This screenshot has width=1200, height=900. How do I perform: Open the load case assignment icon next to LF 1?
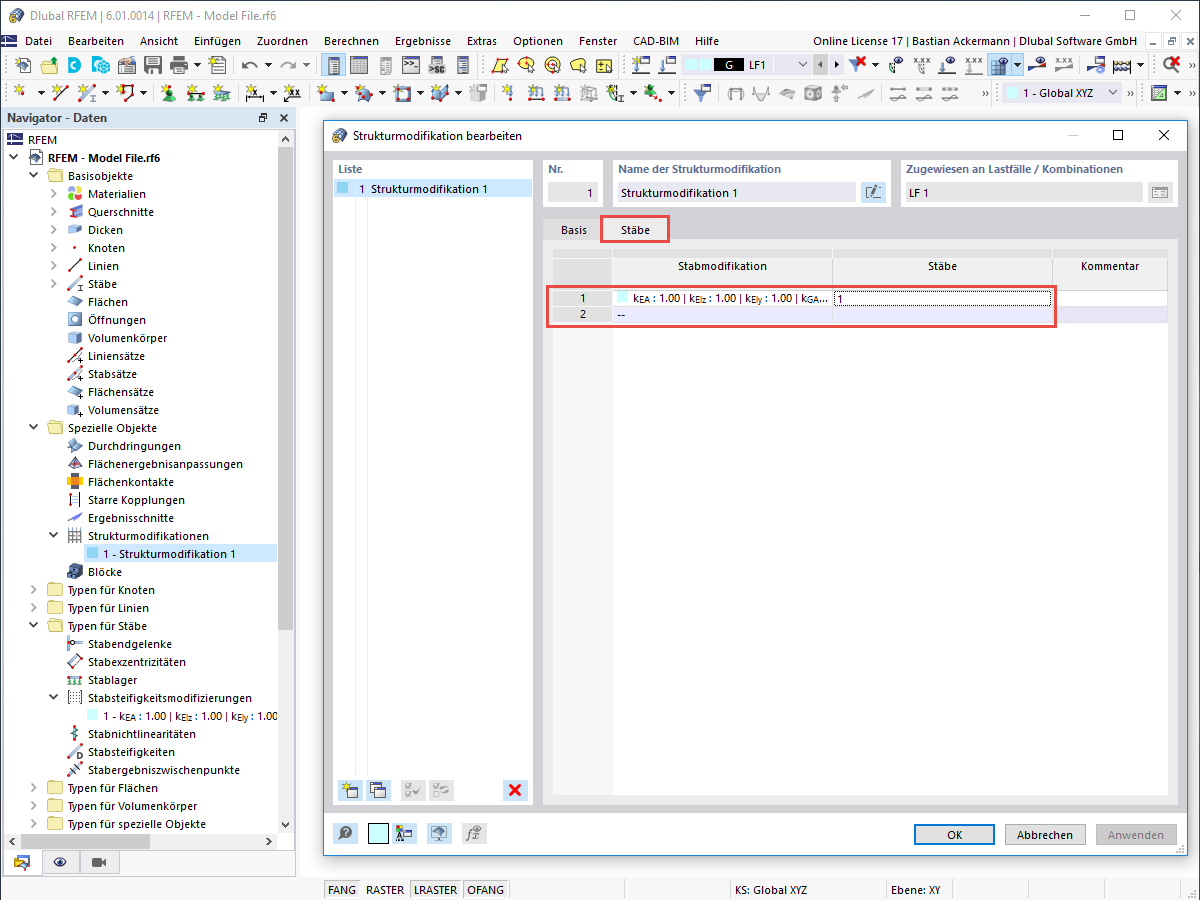[1162, 192]
